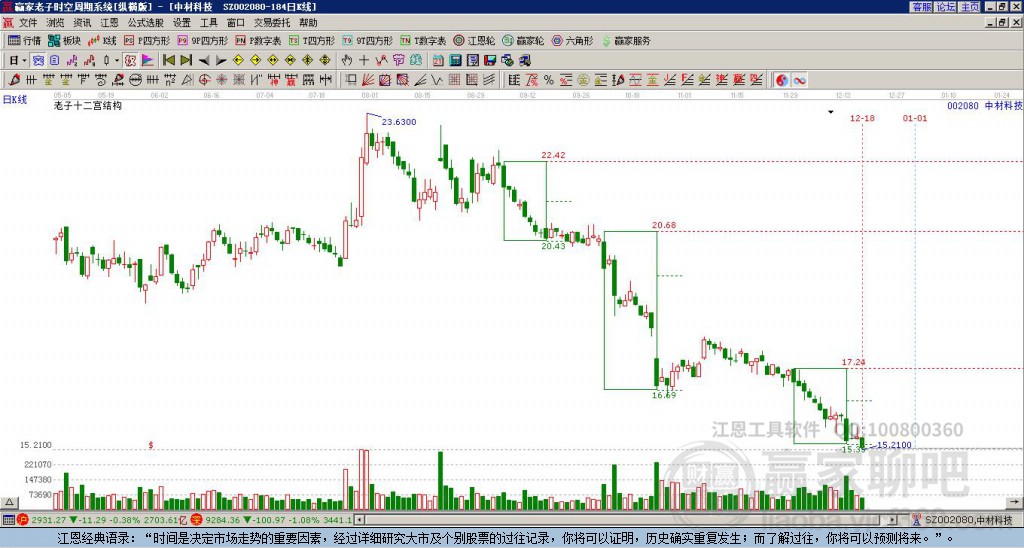
Task: Jump to first bar icon
Action: [168, 60]
